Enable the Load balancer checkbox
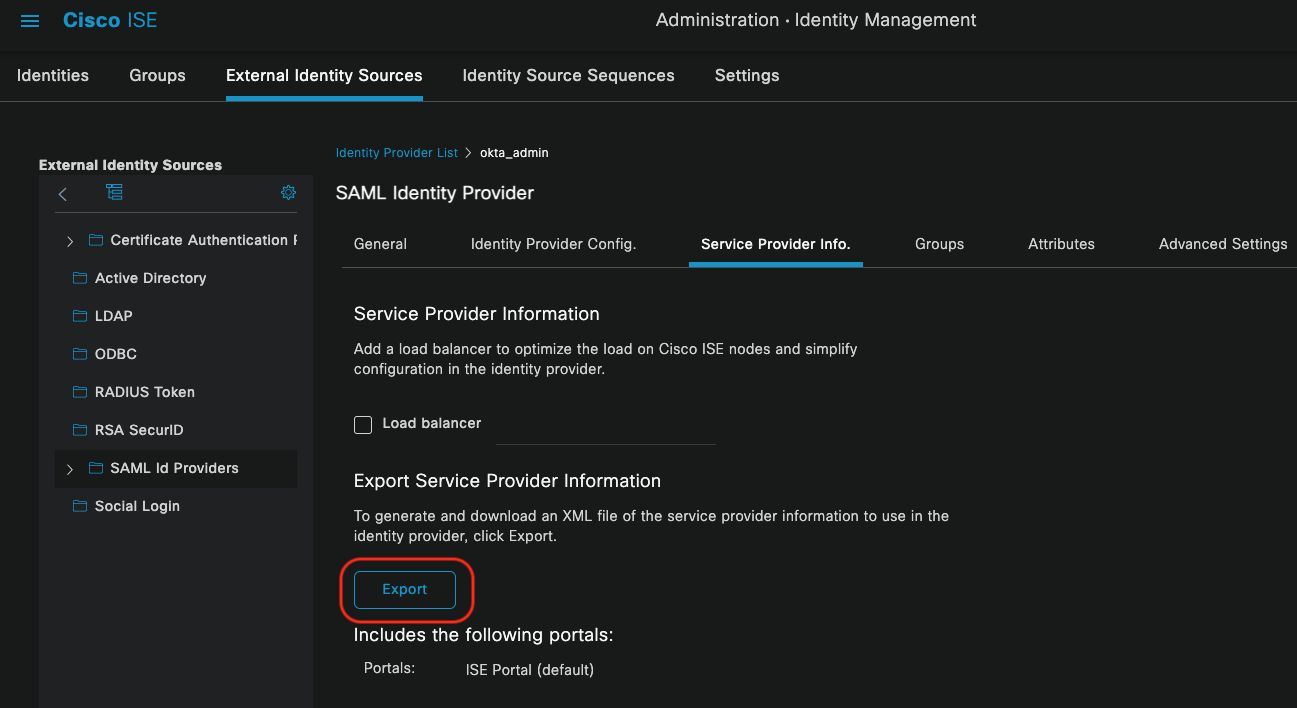The image size is (1297, 708). pyautogui.click(x=363, y=424)
